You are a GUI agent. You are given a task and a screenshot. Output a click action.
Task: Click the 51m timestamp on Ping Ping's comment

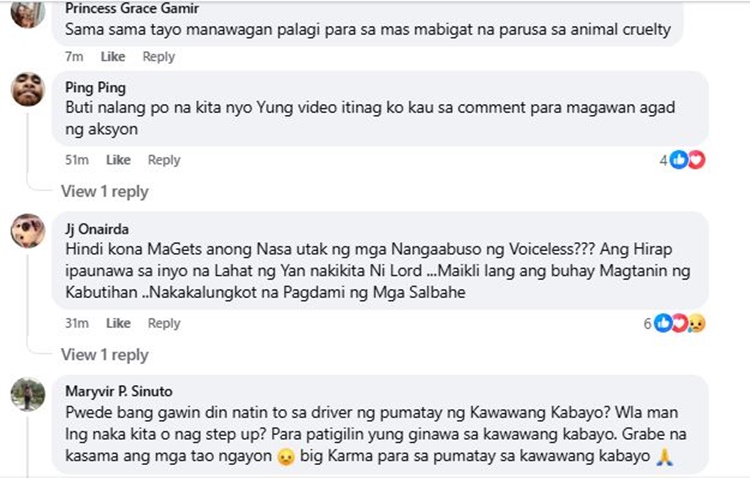[x=77, y=160]
